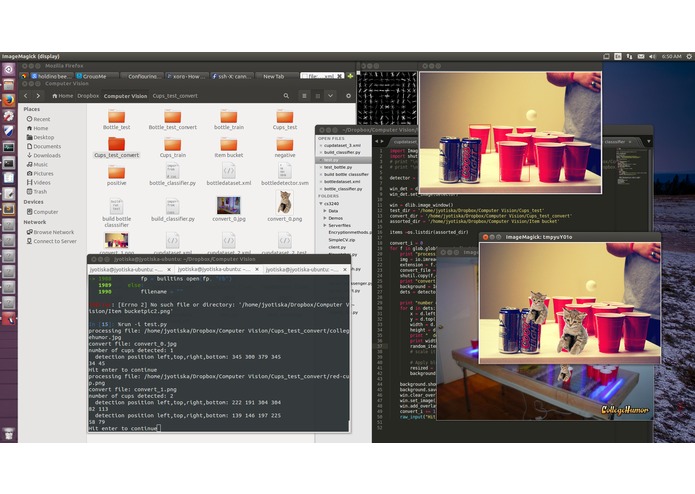Open bottledataset.xml in Sublime open files
Viewport: 695px width, 494px height.
342,182
